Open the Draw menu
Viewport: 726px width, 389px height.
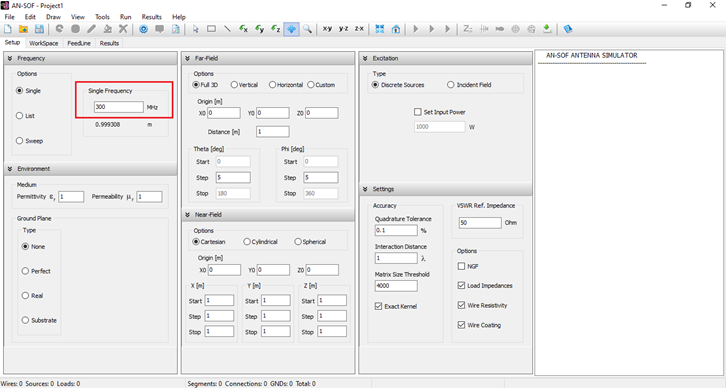tap(53, 17)
